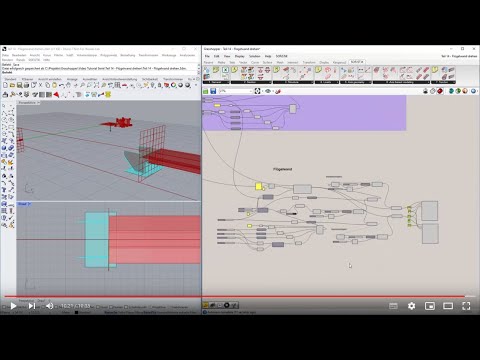
Task: Toggle YouTube miniplayer
Action: pyautogui.click(x=430, y=306)
